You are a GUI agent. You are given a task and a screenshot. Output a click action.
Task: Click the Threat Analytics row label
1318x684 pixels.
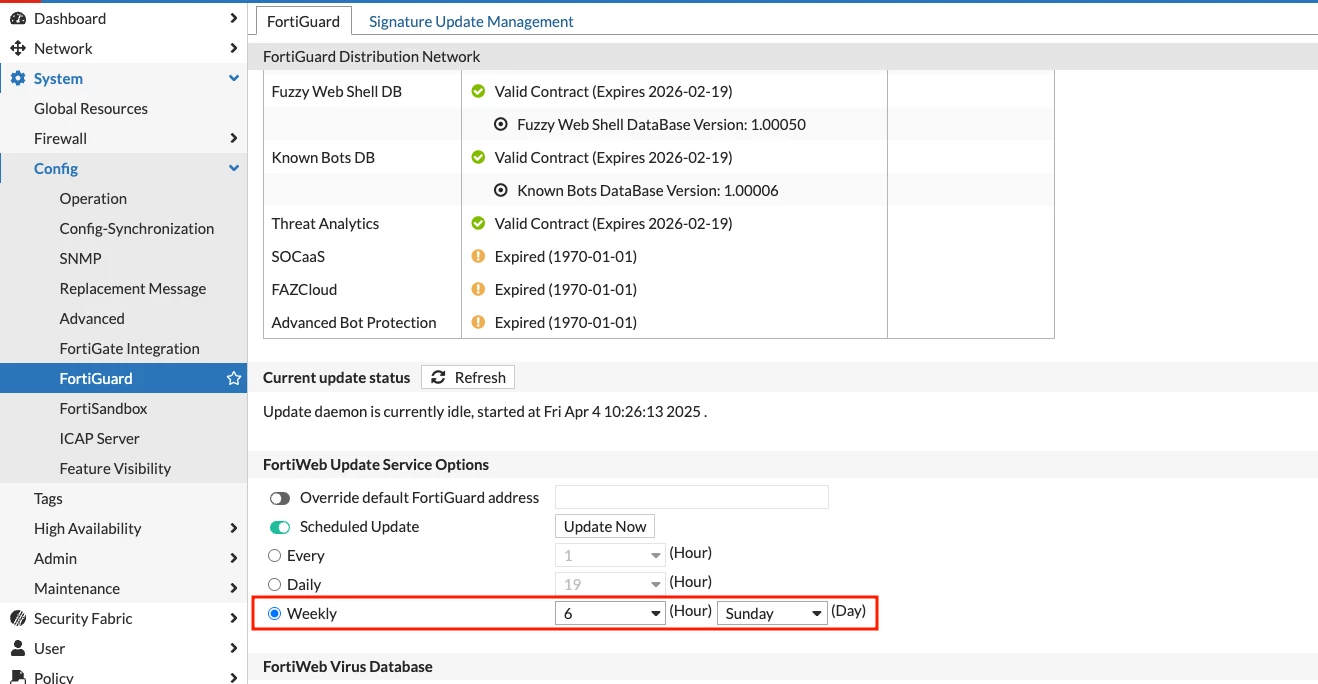tap(325, 223)
